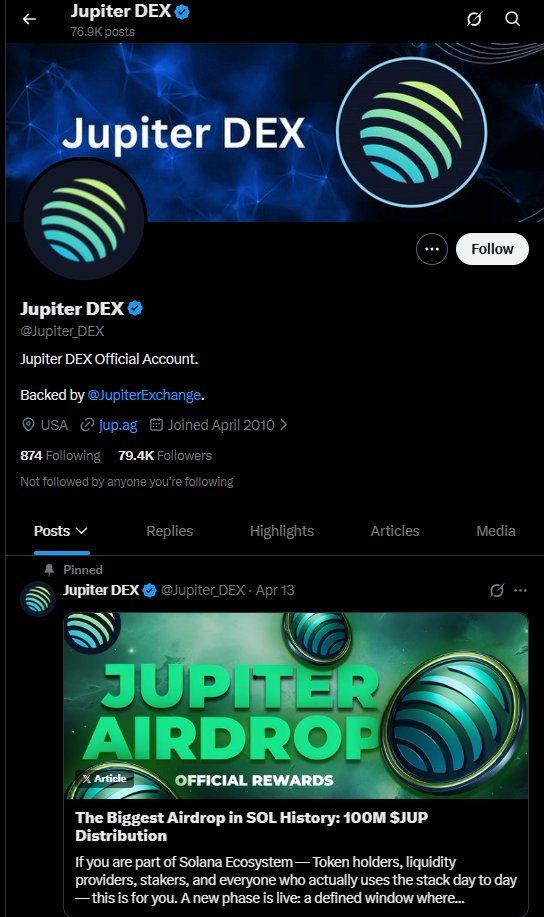The height and width of the screenshot is (917, 544).
Task: Open the pinned post's three-dot menu
Action: (520, 590)
